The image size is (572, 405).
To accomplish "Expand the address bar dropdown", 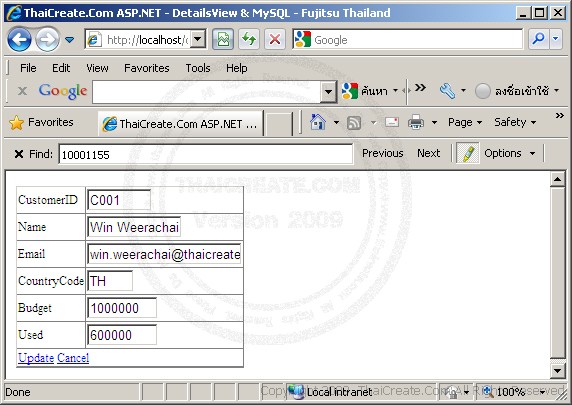I will click(198, 39).
